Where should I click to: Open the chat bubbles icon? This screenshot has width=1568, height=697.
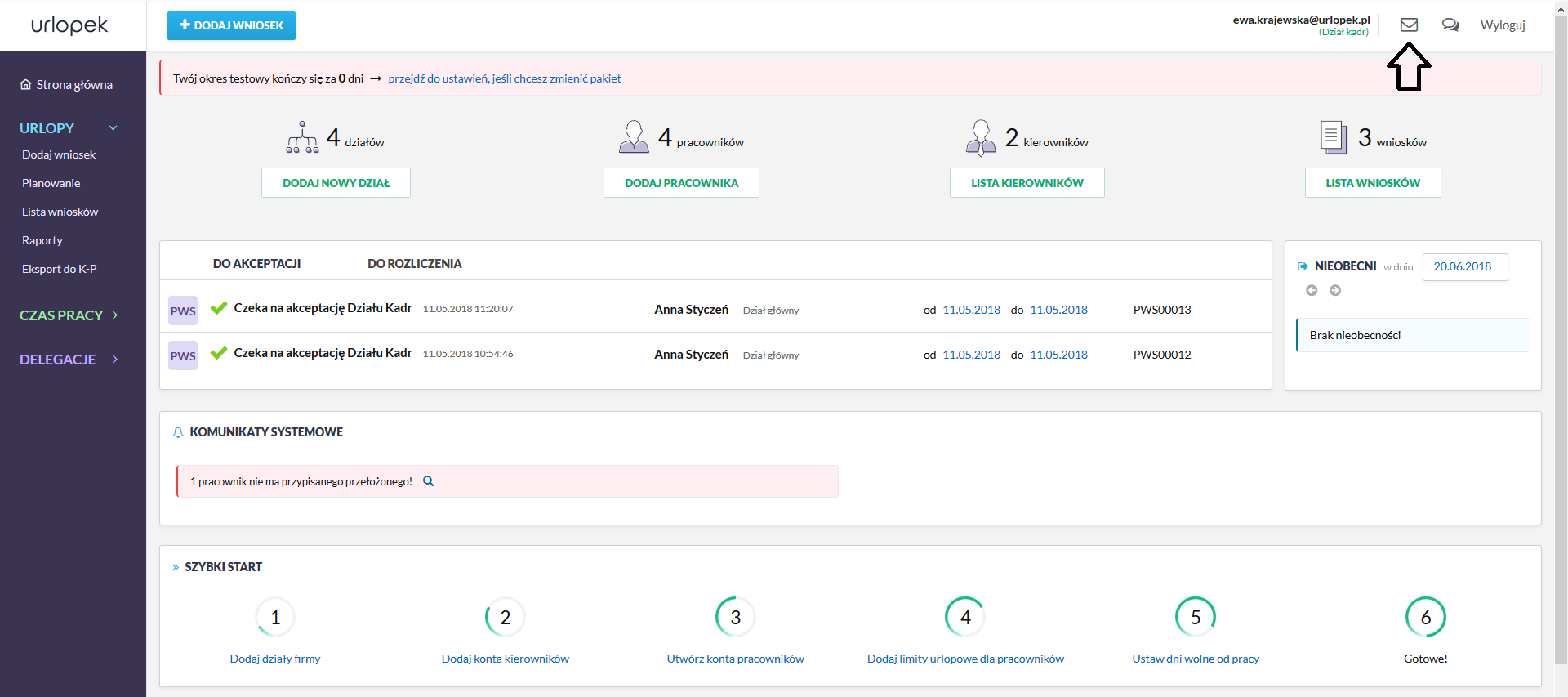tap(1450, 25)
